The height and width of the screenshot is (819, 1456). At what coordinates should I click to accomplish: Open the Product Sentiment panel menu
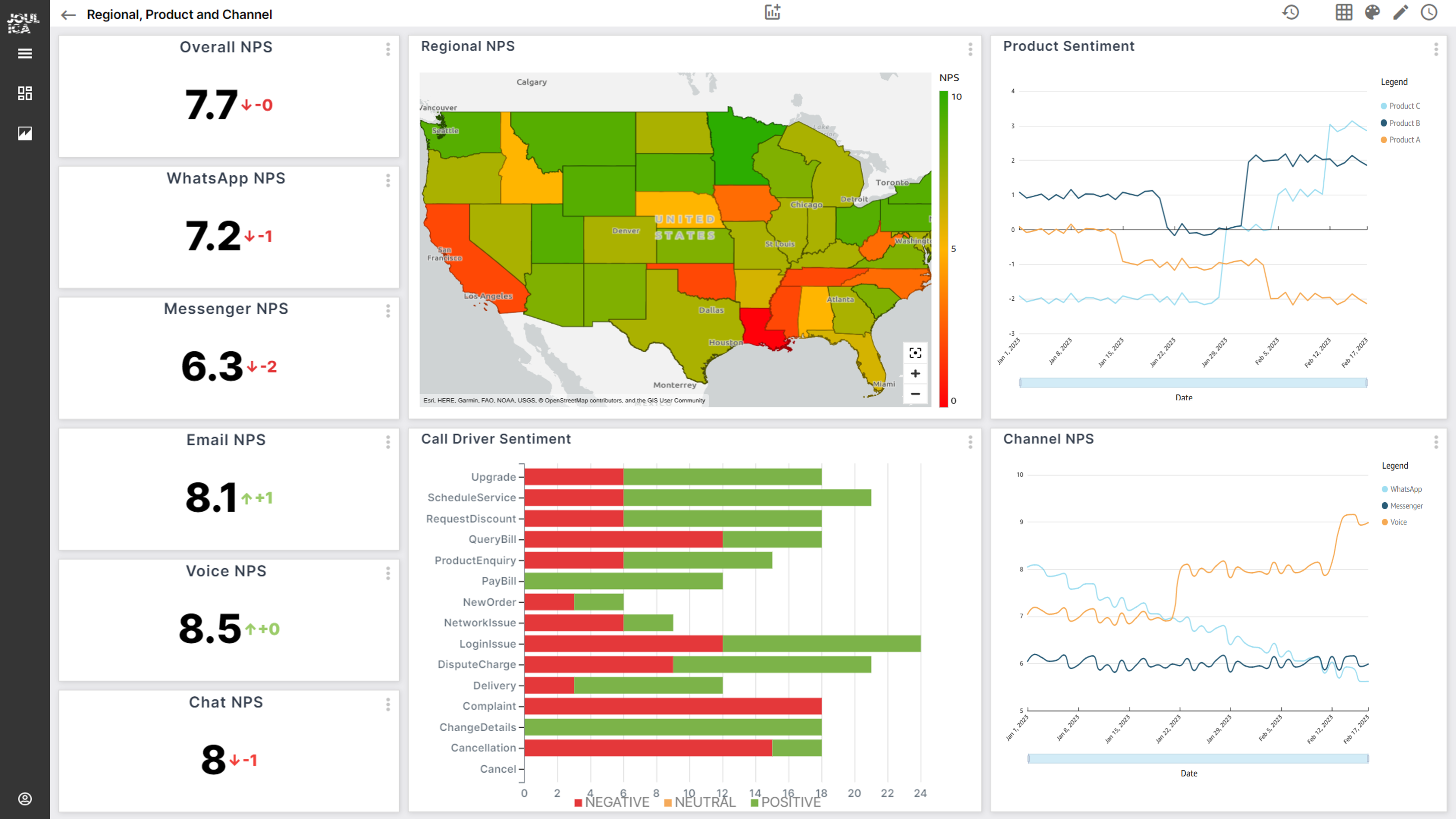(1436, 50)
